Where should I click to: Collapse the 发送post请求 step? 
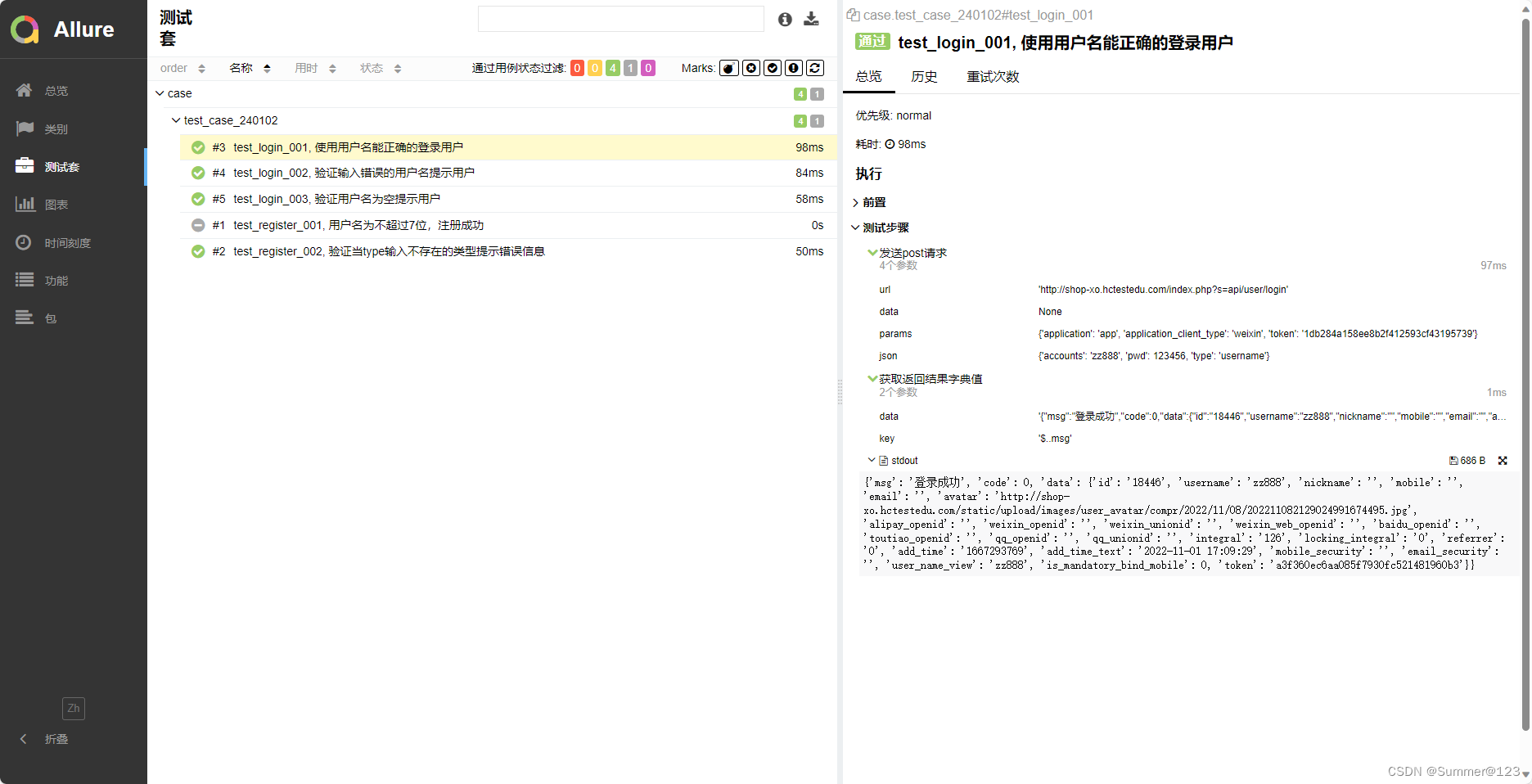tap(872, 253)
